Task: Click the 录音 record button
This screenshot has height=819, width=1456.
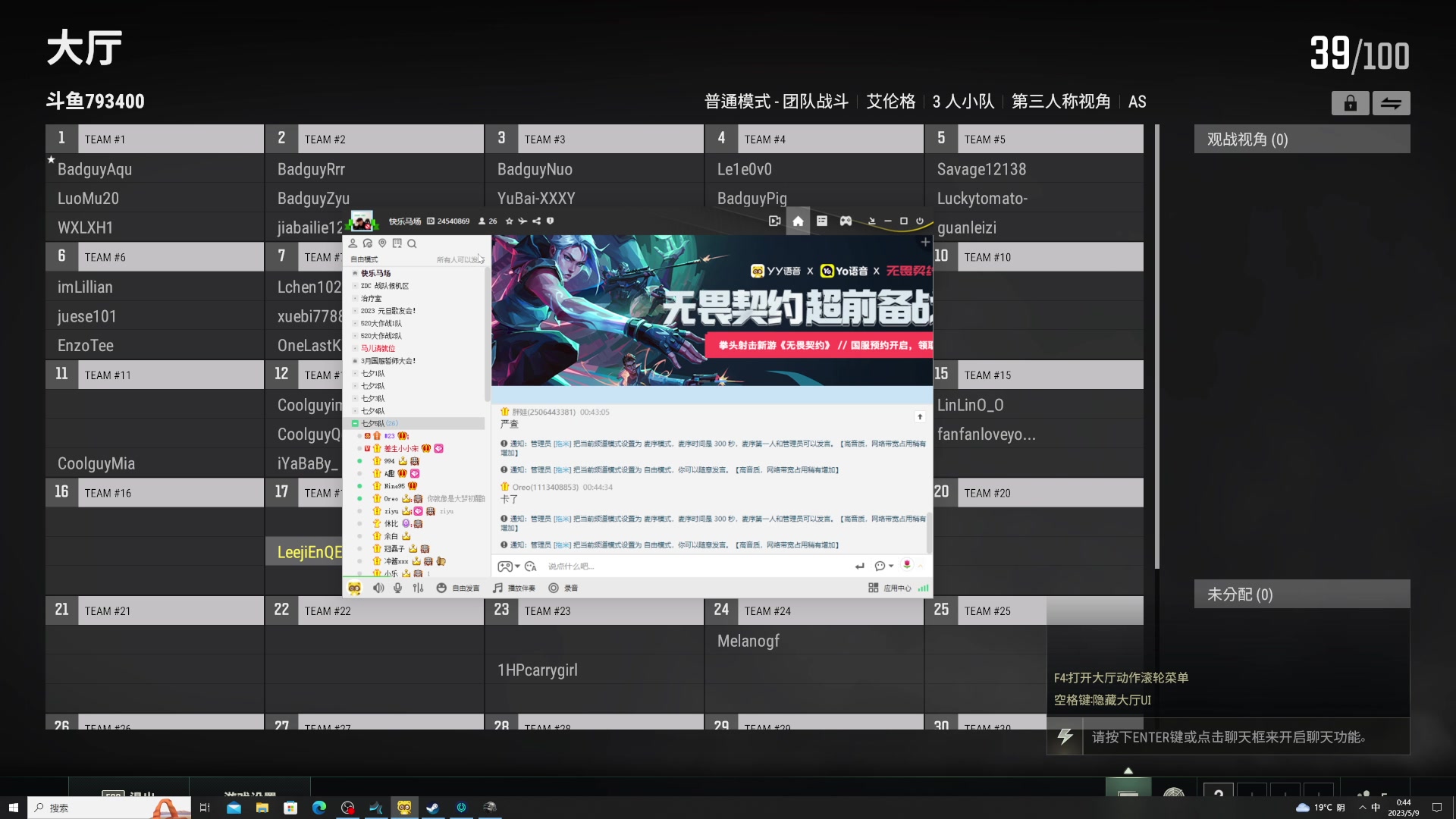Action: pyautogui.click(x=563, y=588)
